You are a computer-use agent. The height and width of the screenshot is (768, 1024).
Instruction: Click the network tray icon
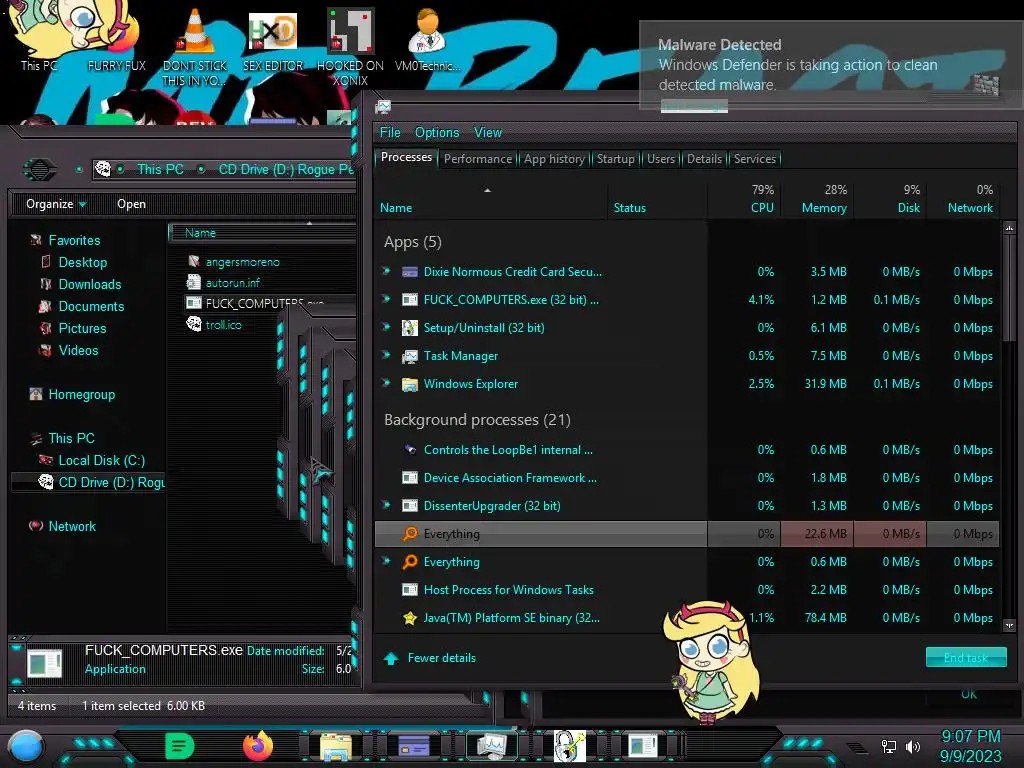[888, 746]
